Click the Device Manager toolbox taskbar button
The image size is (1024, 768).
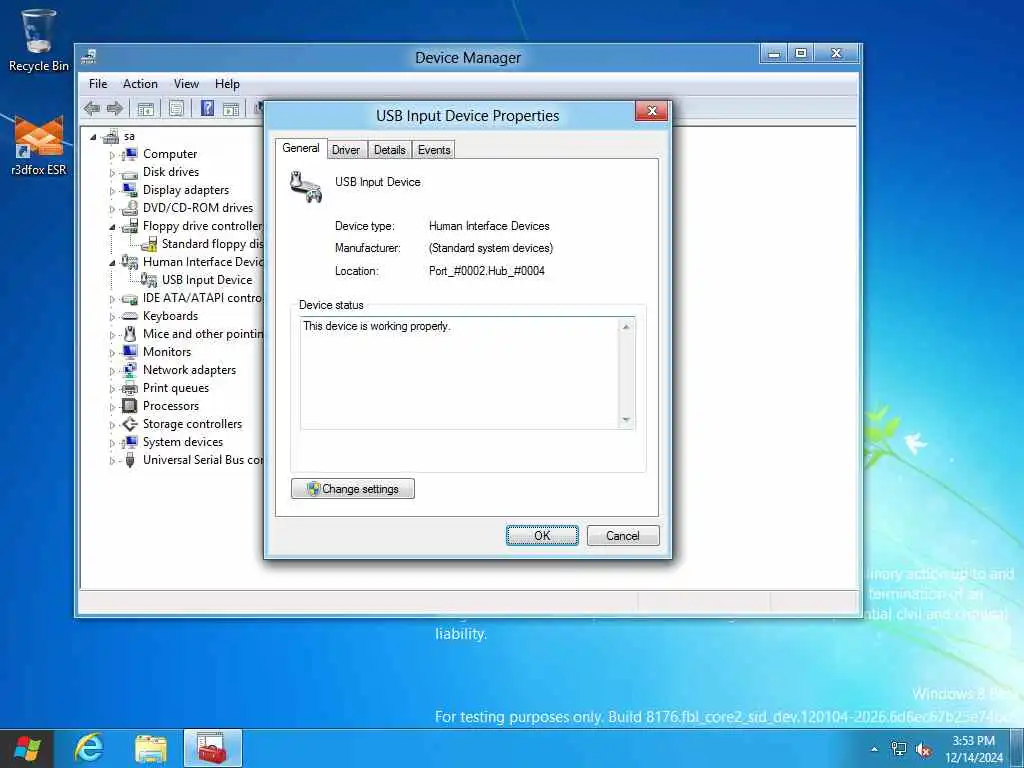[213, 748]
